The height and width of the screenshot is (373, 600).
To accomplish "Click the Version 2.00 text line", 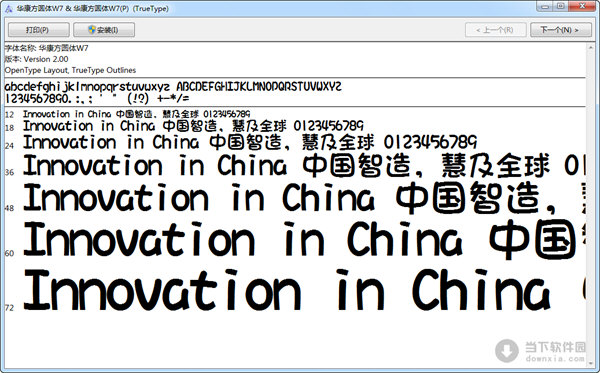I will coord(36,59).
